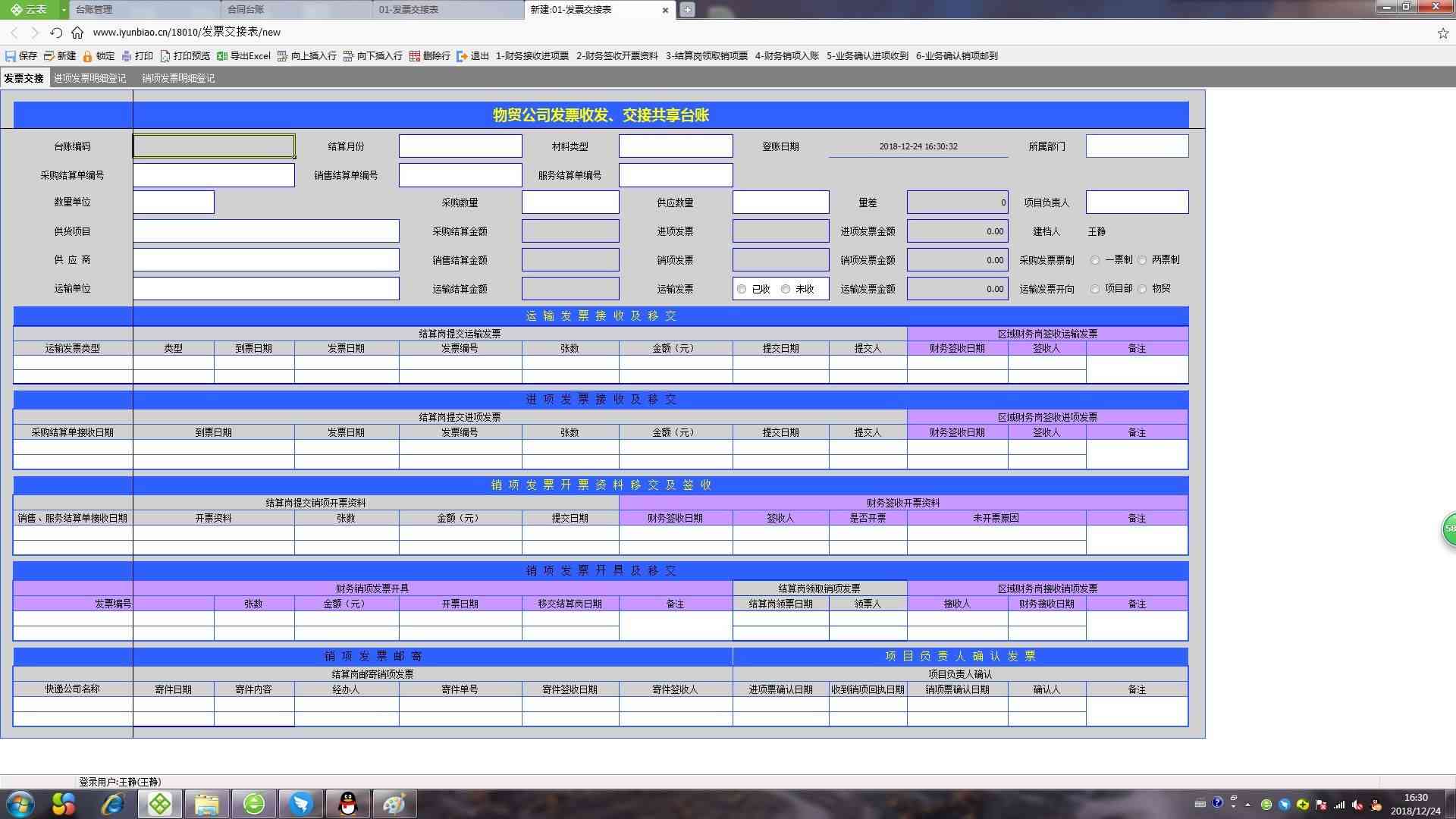Click the 数量单位 input field
The image size is (1456, 819).
tap(174, 202)
